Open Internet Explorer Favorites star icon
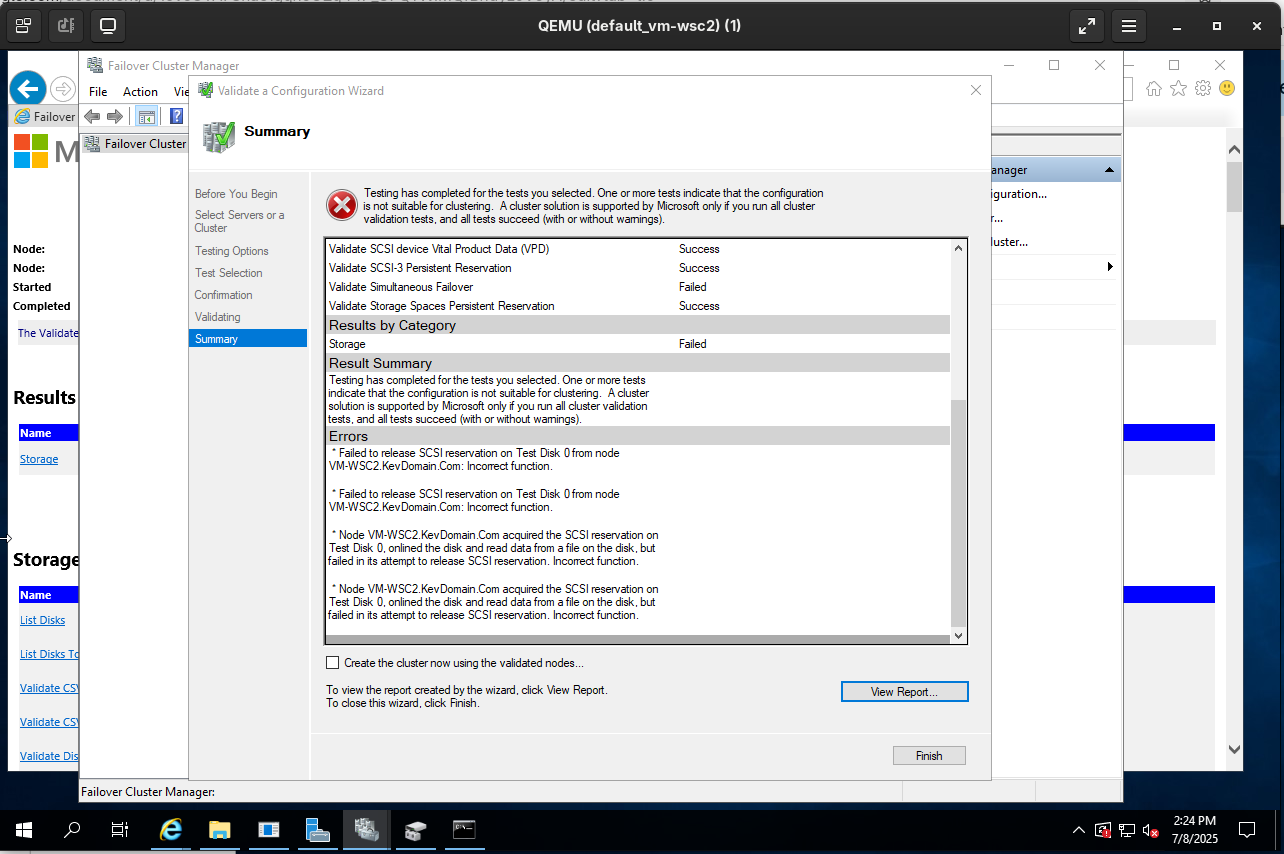This screenshot has width=1284, height=854. 1178,88
